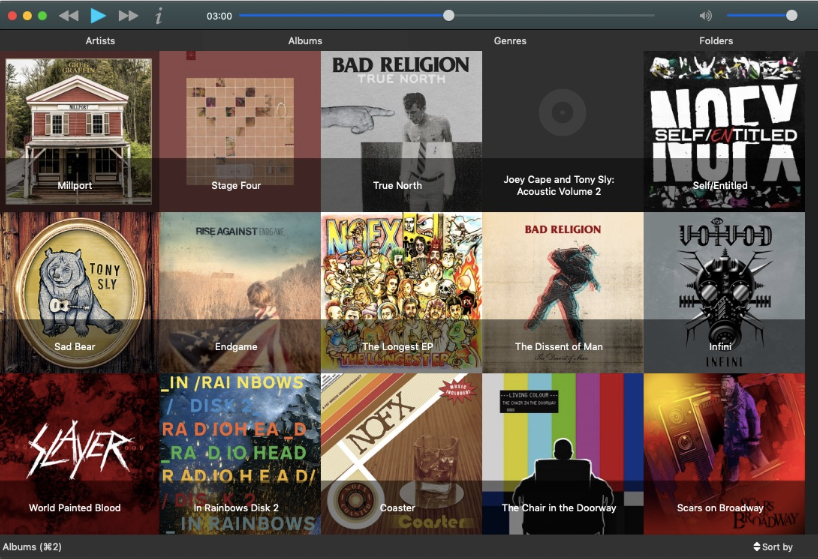Open the Sad Bear album
818x559 pixels.
[79, 293]
